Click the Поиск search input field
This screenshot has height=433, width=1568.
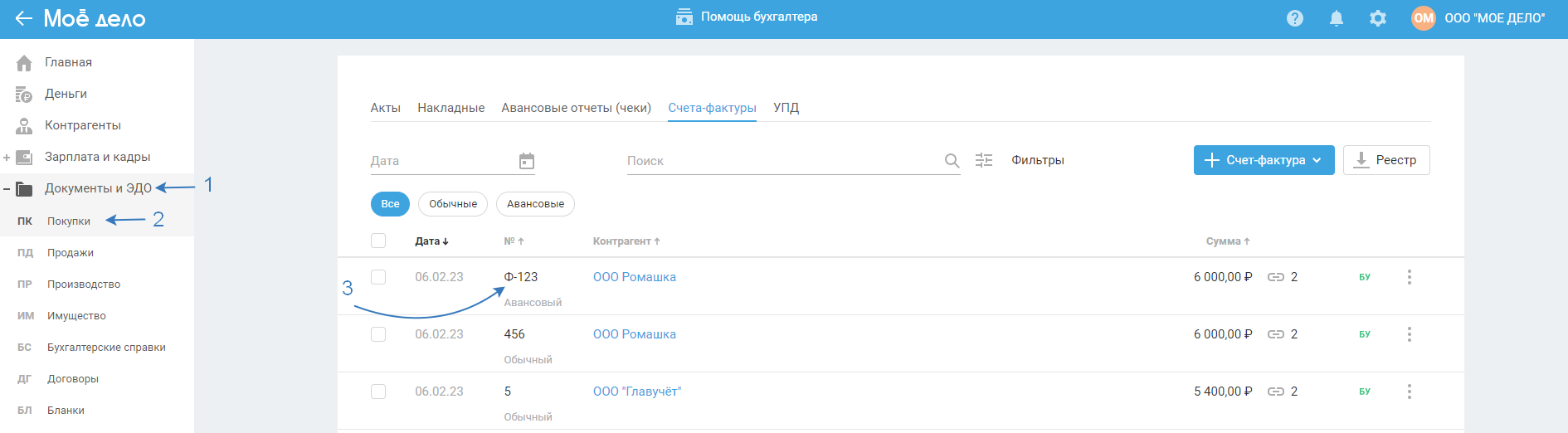[780, 161]
